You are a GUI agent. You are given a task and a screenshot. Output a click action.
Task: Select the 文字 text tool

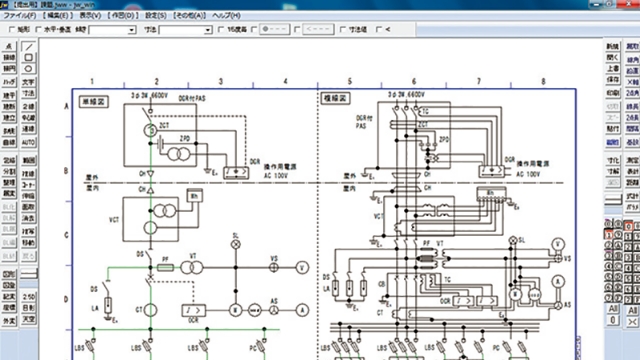click(29, 82)
